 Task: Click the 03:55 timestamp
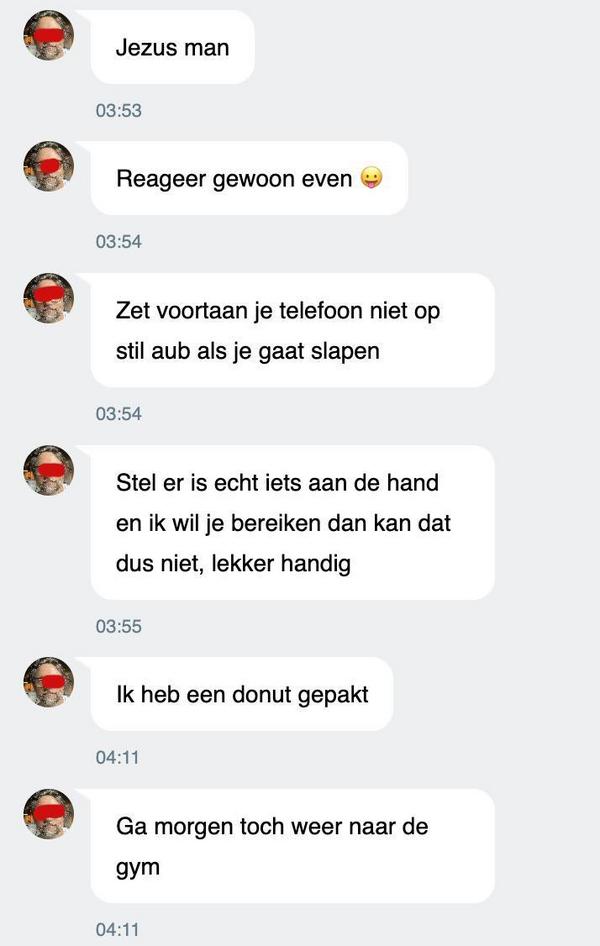[119, 626]
